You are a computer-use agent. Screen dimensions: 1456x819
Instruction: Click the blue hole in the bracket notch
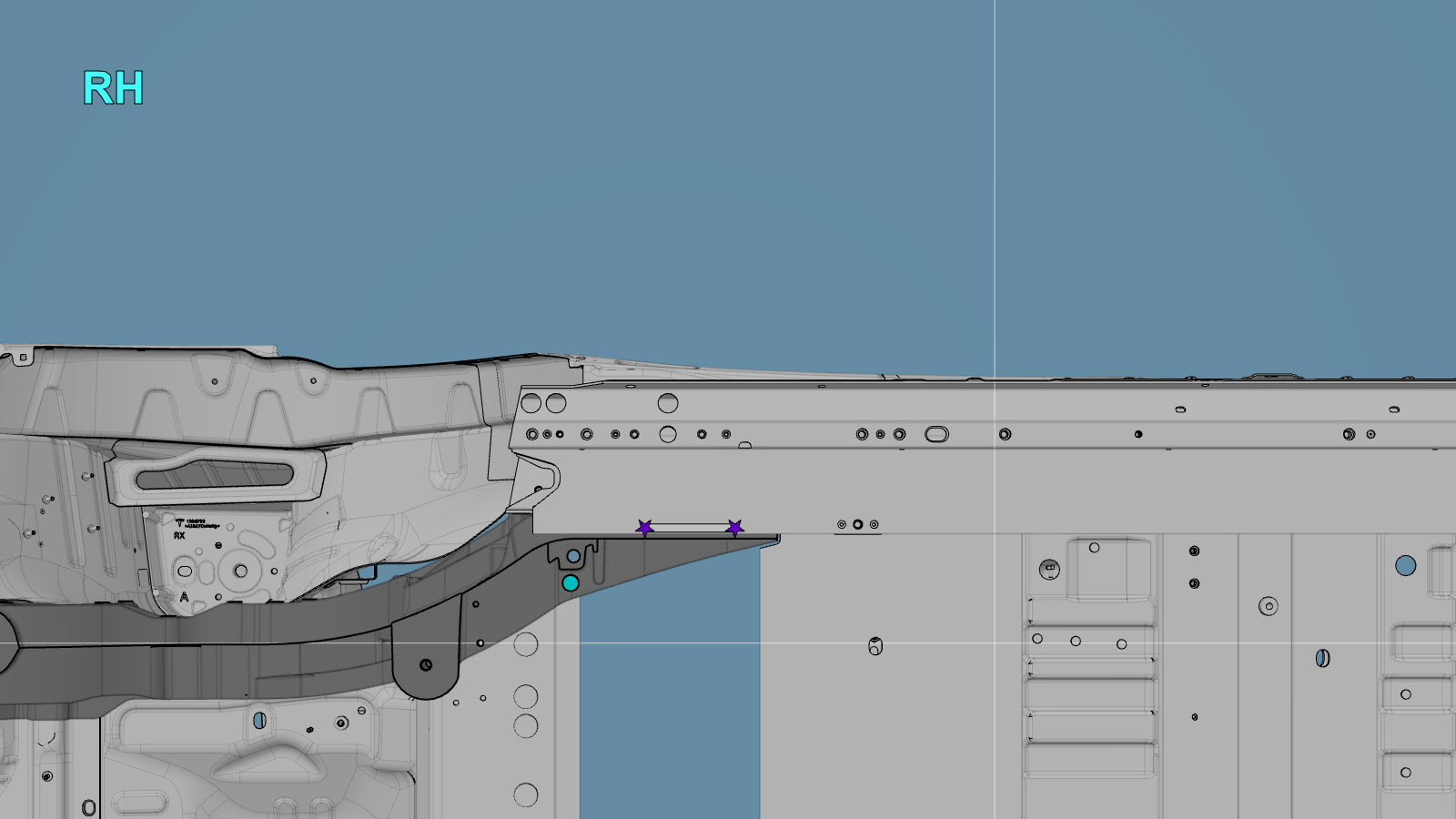point(573,556)
